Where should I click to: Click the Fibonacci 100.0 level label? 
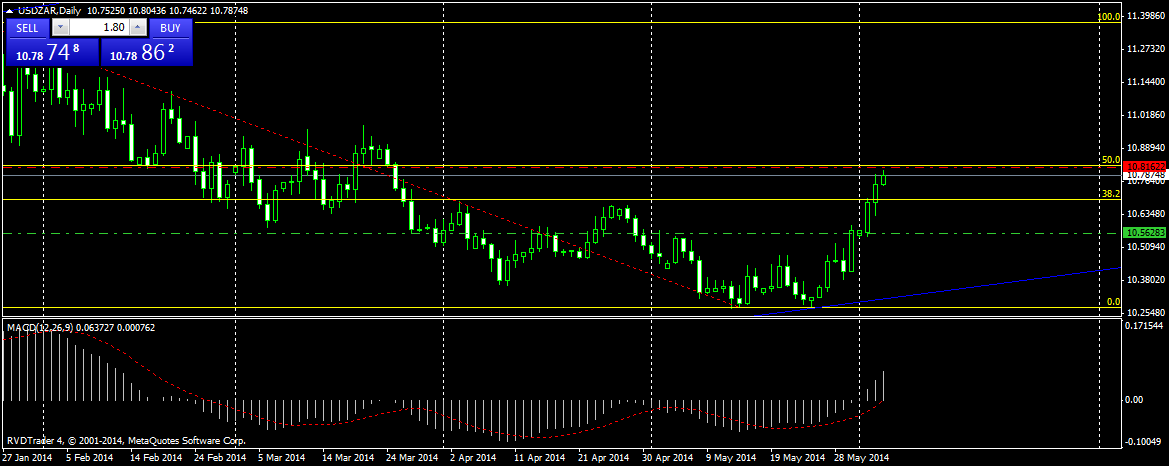[x=1110, y=16]
